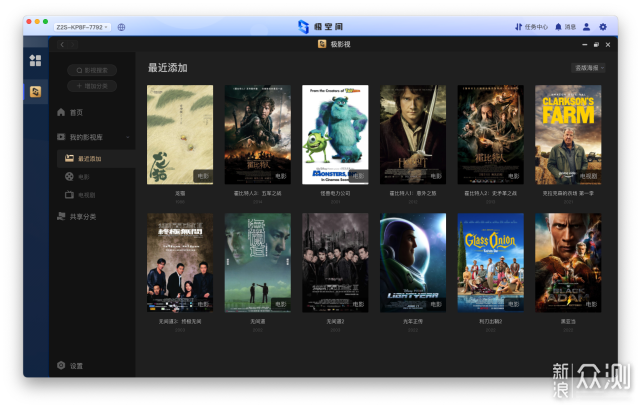
Task: Open the device ID Z2S-KP8F-7792 dropdown
Action: (82, 27)
